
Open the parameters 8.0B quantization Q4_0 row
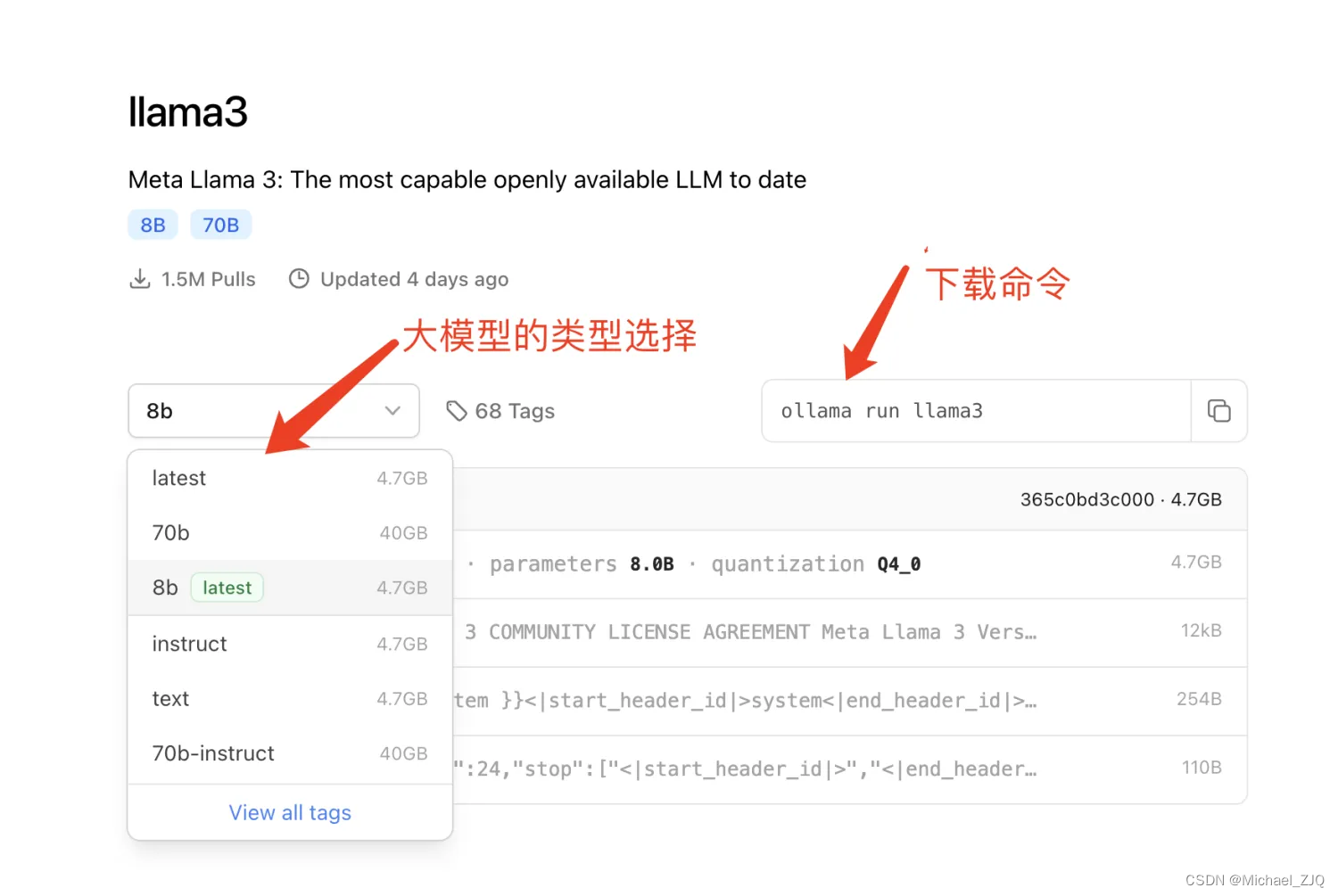pyautogui.click(x=849, y=564)
